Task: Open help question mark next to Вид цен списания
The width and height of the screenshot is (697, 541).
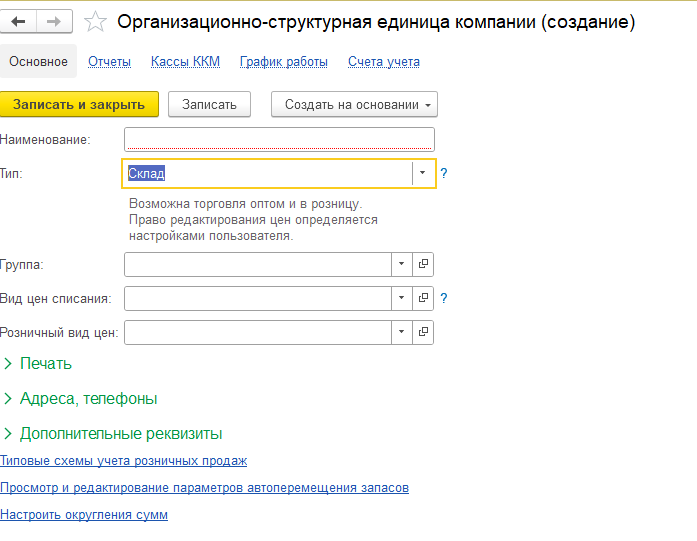Action: [444, 298]
